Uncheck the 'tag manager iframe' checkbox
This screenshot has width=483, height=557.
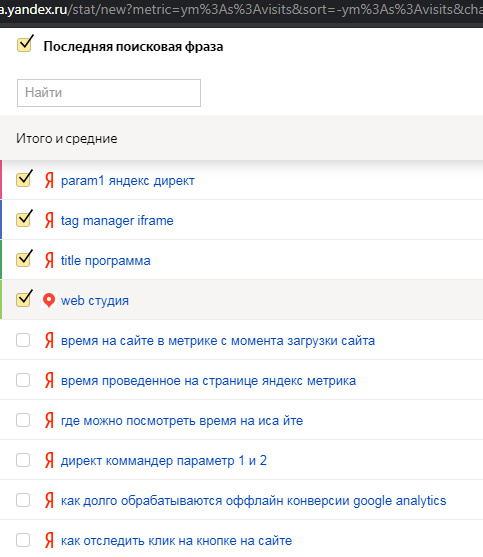pyautogui.click(x=23, y=220)
